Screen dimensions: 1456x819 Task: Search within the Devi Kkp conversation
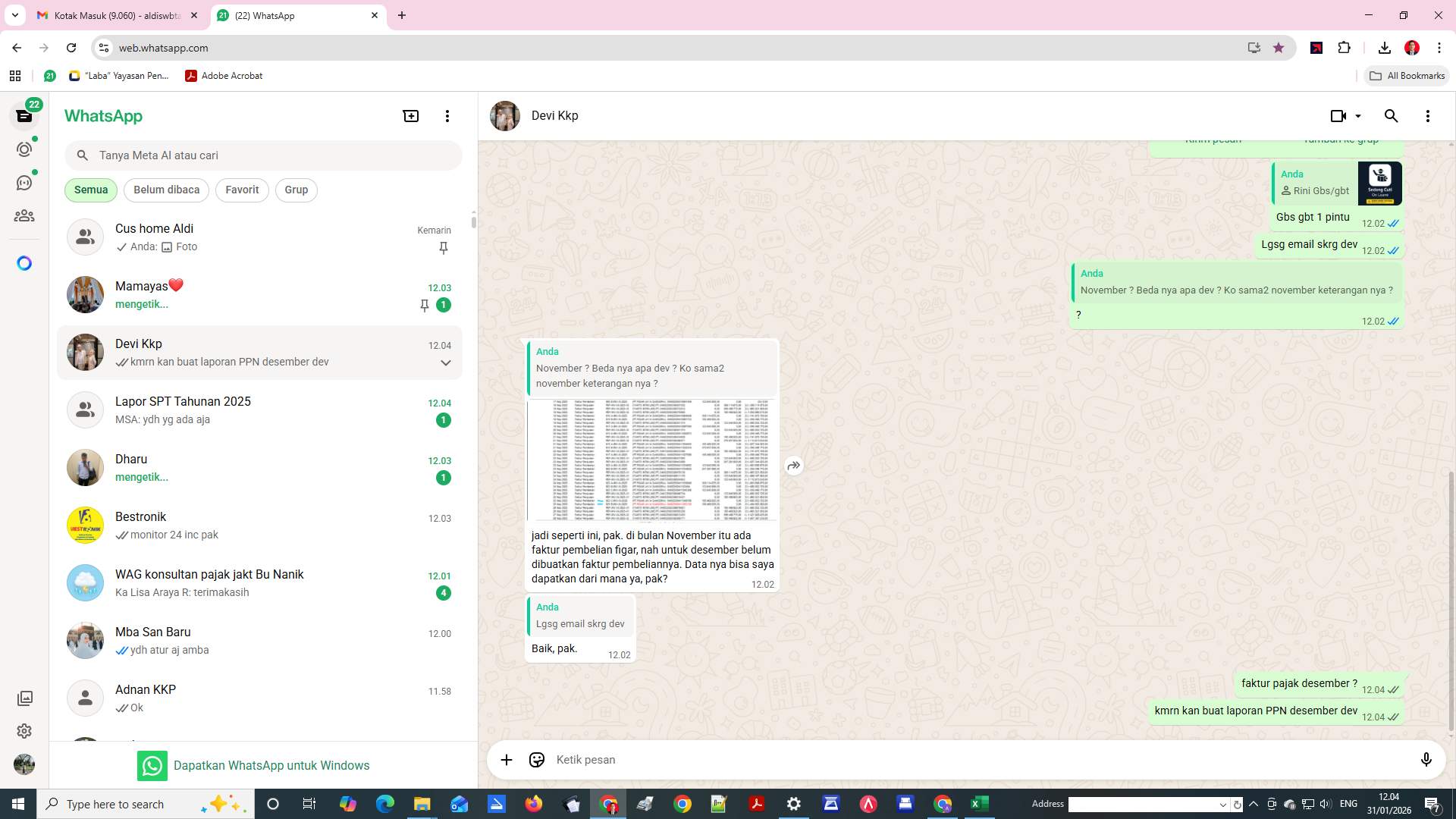1391,115
